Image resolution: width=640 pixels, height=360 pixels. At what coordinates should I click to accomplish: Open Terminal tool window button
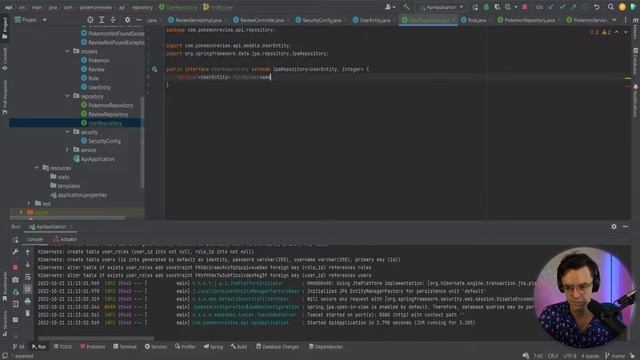click(125, 347)
